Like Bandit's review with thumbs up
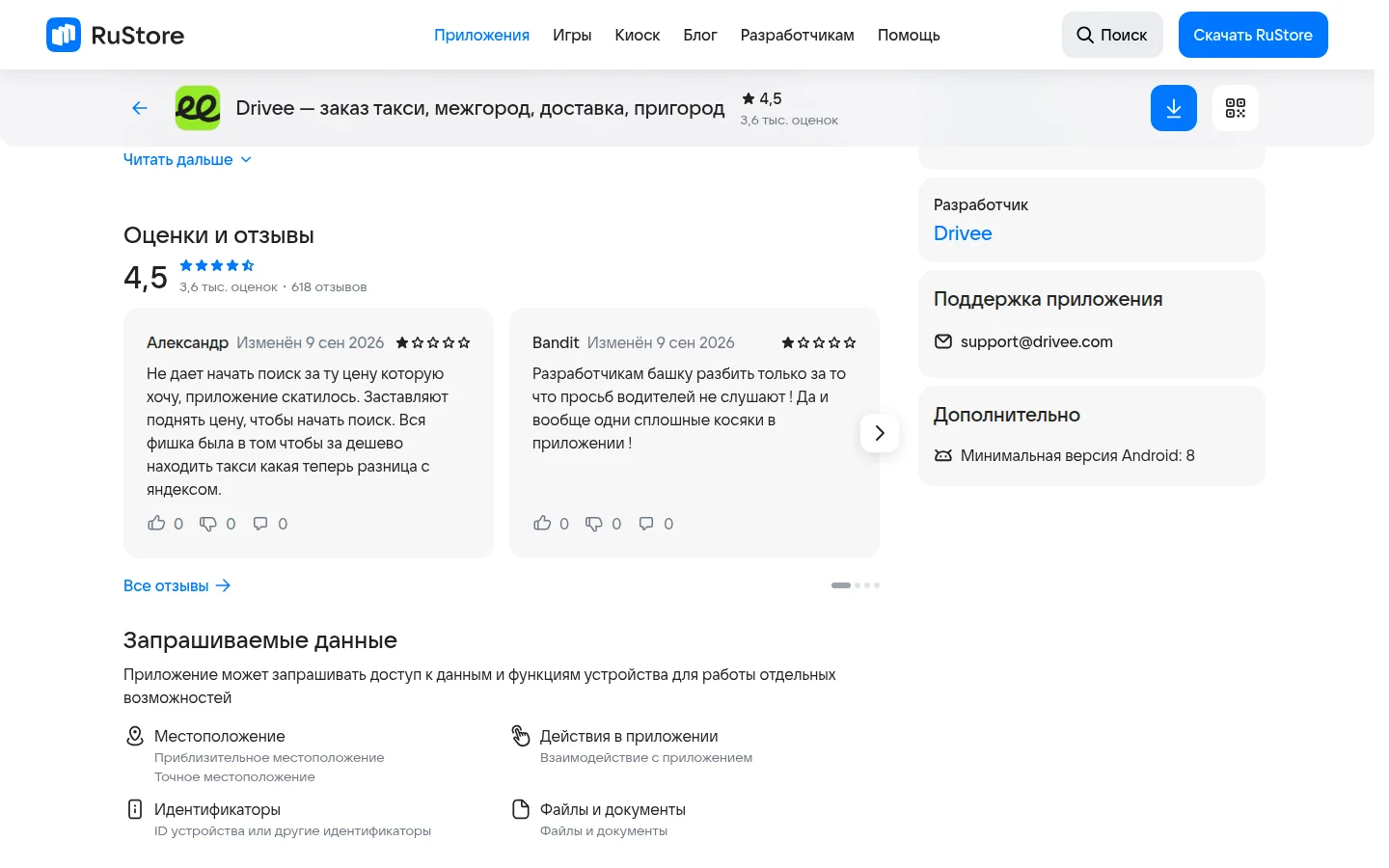The height and width of the screenshot is (868, 1389). [x=542, y=524]
